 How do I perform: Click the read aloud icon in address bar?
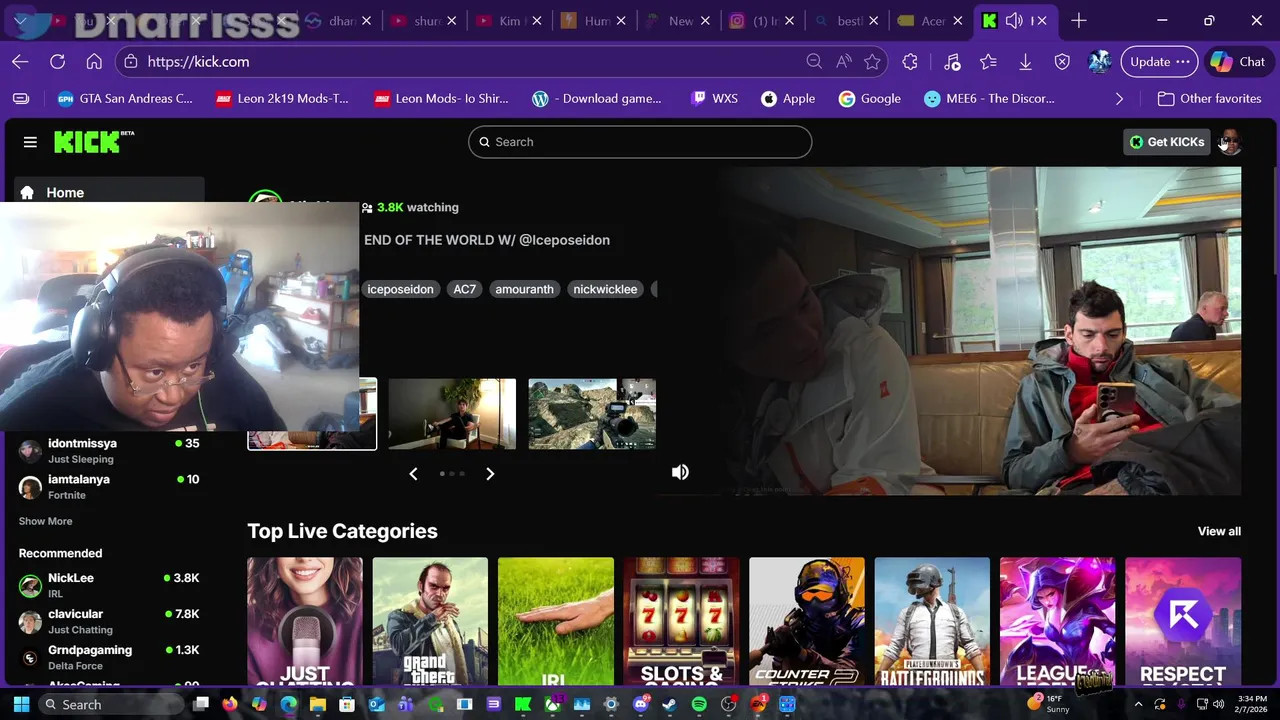(x=844, y=62)
